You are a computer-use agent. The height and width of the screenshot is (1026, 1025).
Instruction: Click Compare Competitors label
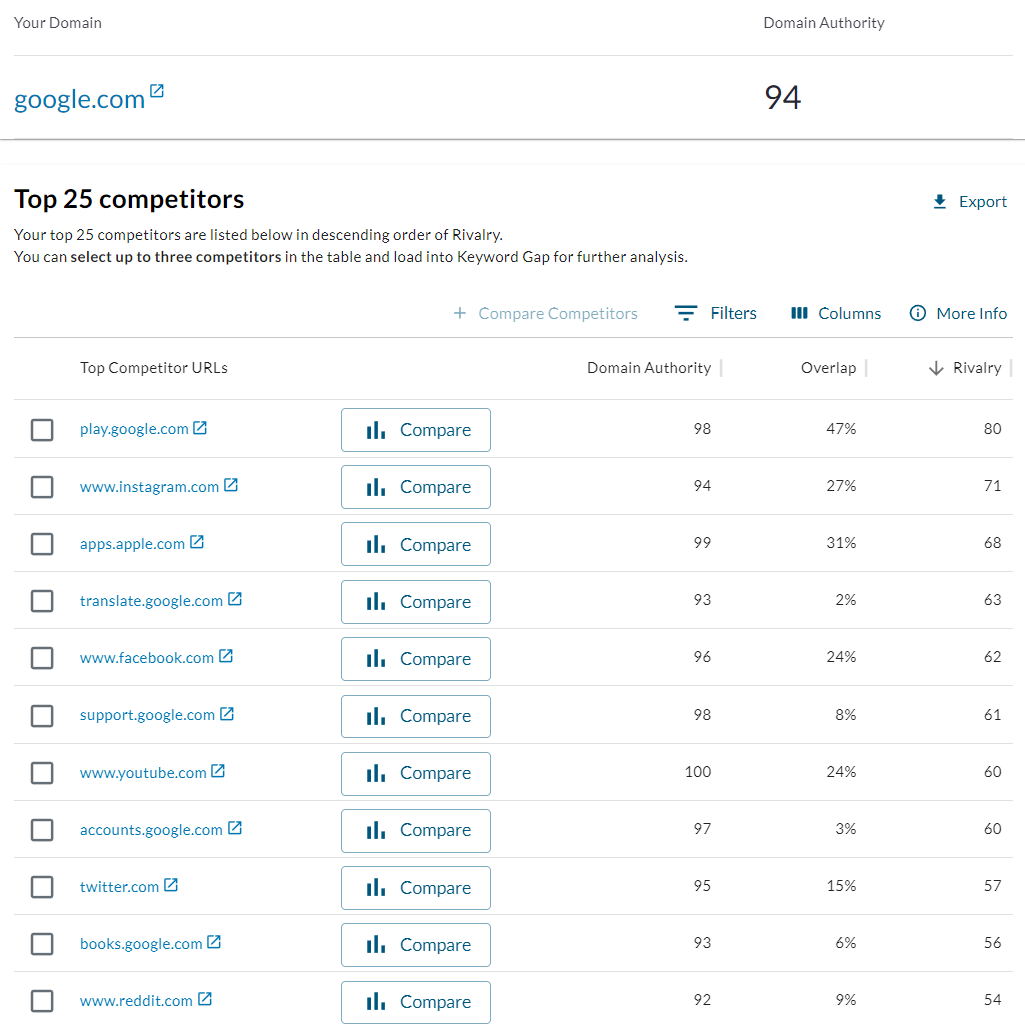click(x=558, y=313)
